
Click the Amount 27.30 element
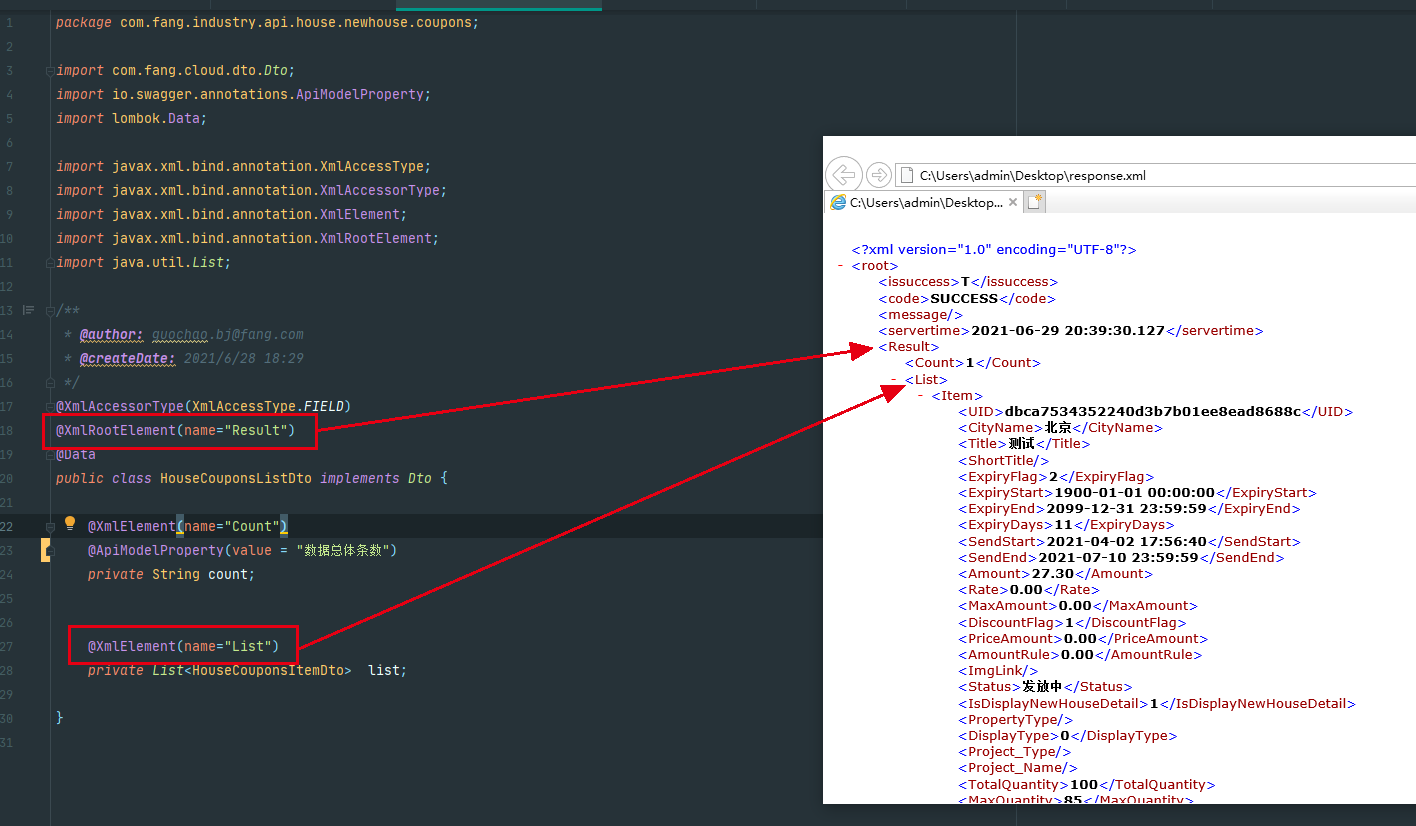[x=1055, y=574]
